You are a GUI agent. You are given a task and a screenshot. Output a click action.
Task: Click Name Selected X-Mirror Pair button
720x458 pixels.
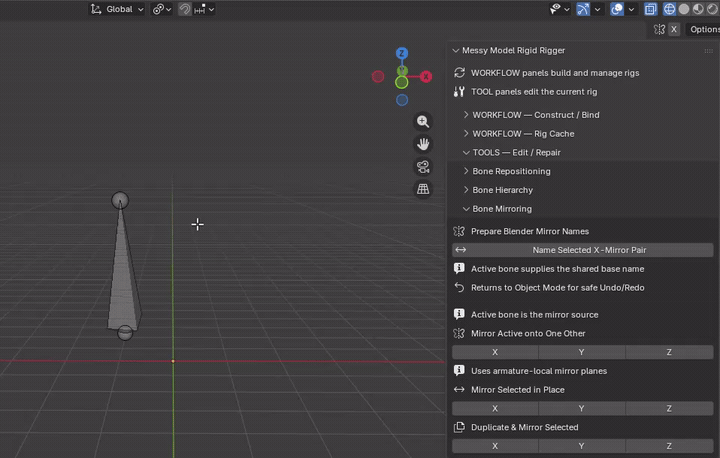pyautogui.click(x=583, y=250)
